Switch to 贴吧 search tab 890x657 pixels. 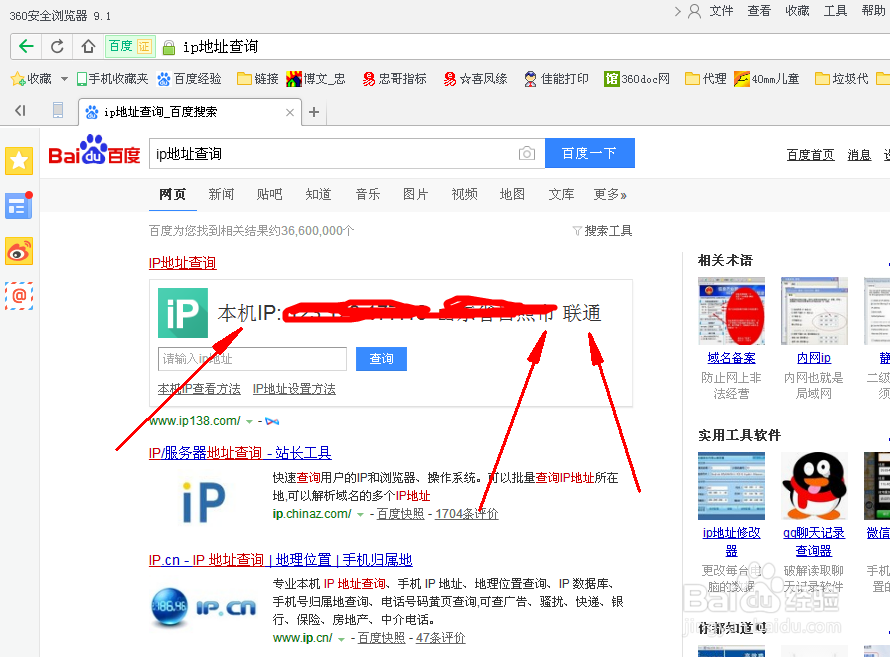[270, 195]
